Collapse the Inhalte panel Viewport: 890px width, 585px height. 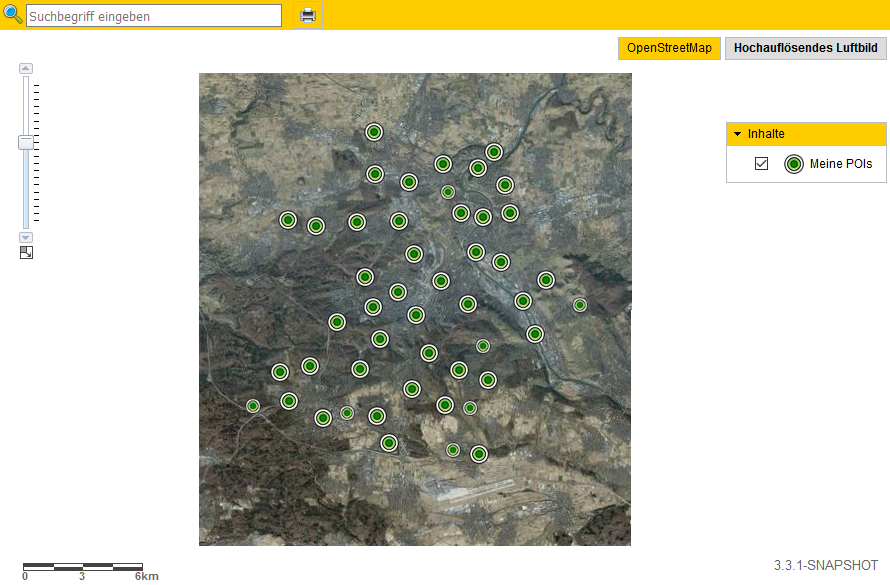point(737,134)
